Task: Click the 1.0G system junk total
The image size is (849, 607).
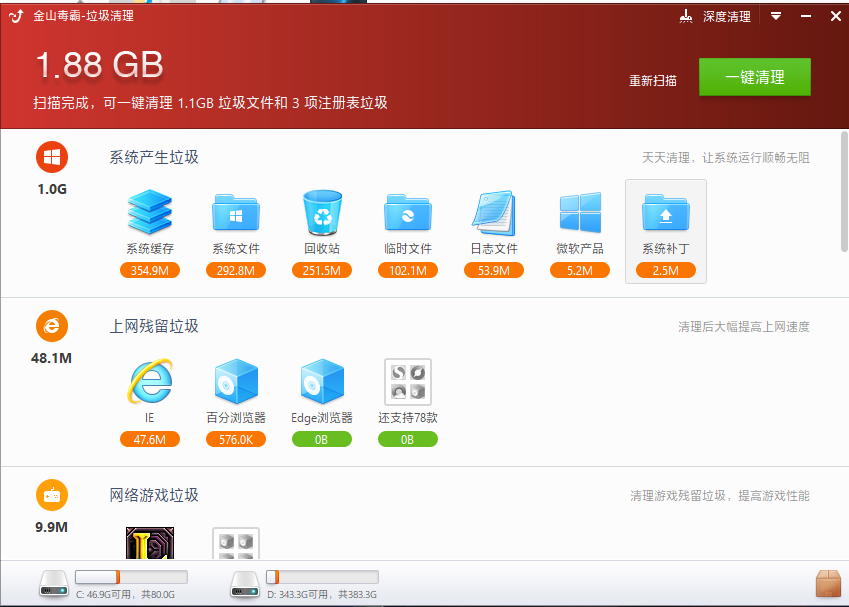Action: (x=52, y=189)
